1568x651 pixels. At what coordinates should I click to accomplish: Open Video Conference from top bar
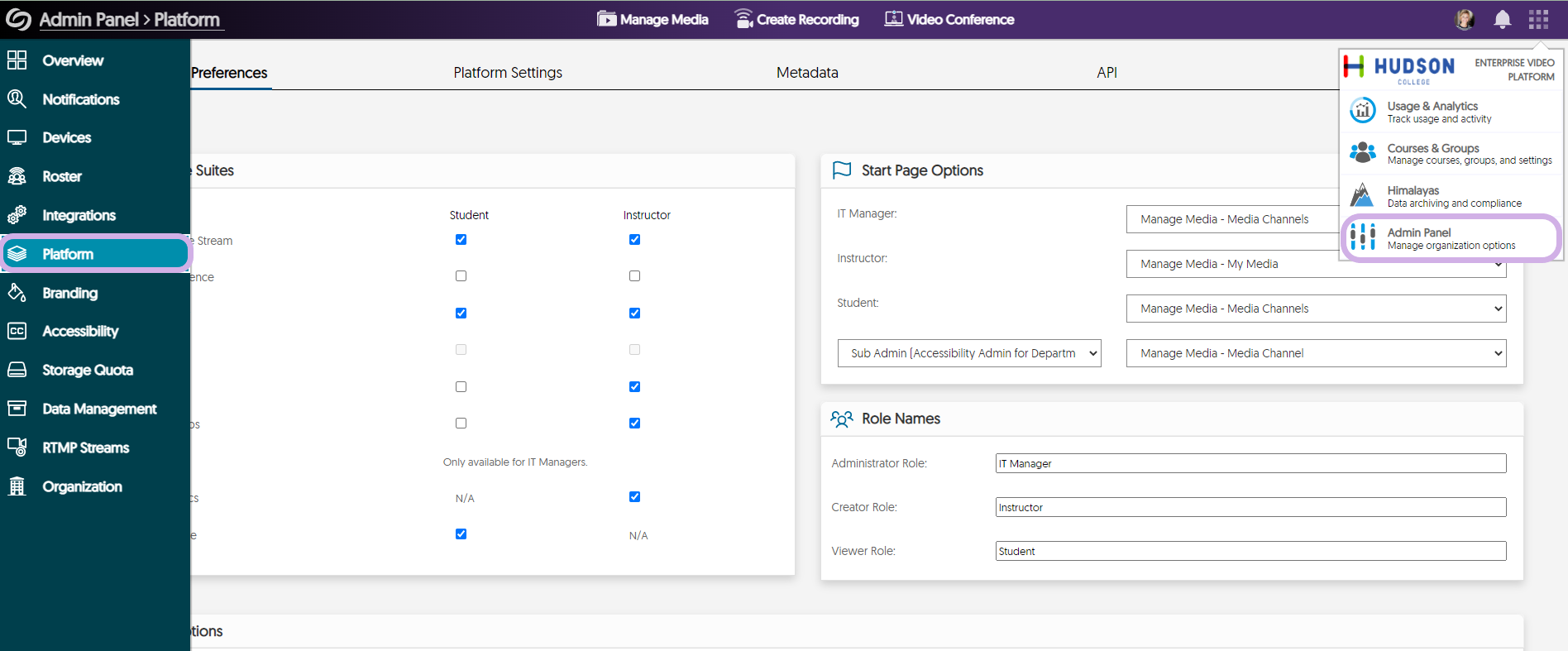949,19
